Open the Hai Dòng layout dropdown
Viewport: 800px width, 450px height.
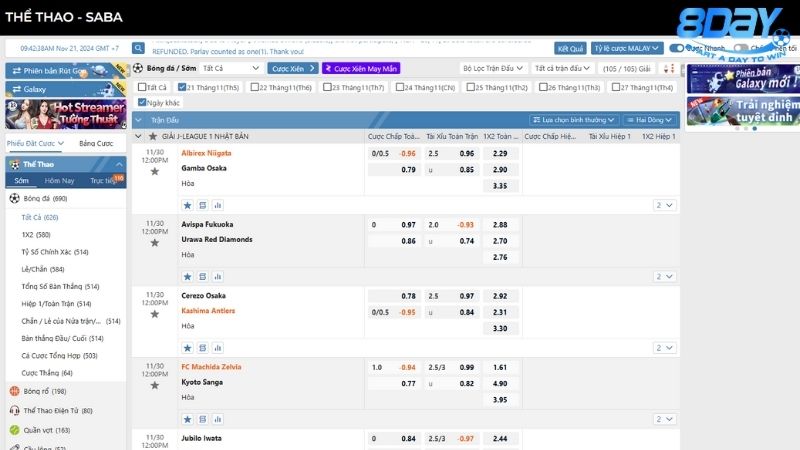pos(650,120)
